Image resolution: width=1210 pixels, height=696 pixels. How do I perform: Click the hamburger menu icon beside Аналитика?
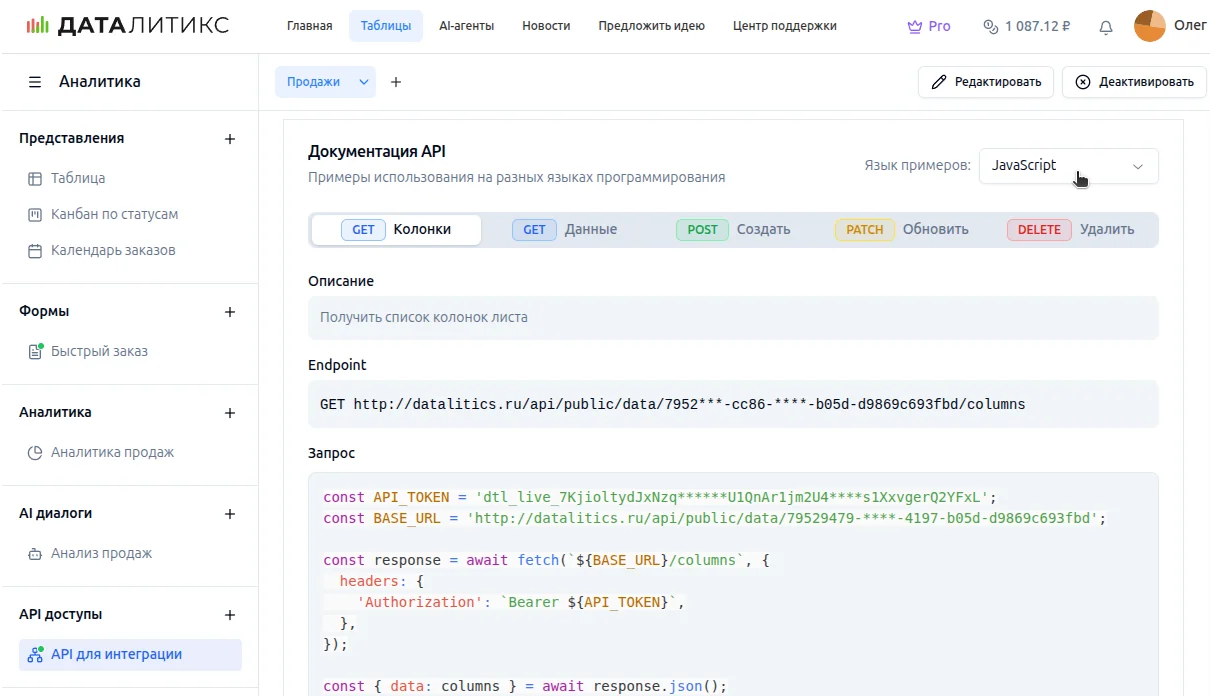pos(35,82)
